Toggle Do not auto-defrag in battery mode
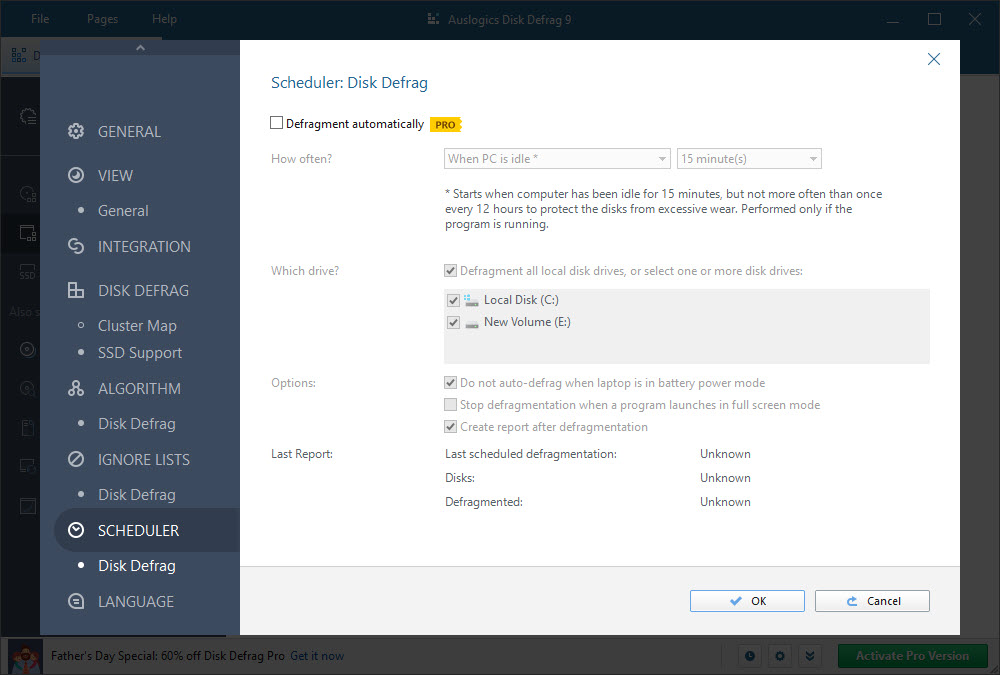This screenshot has height=675, width=1000. tap(450, 383)
